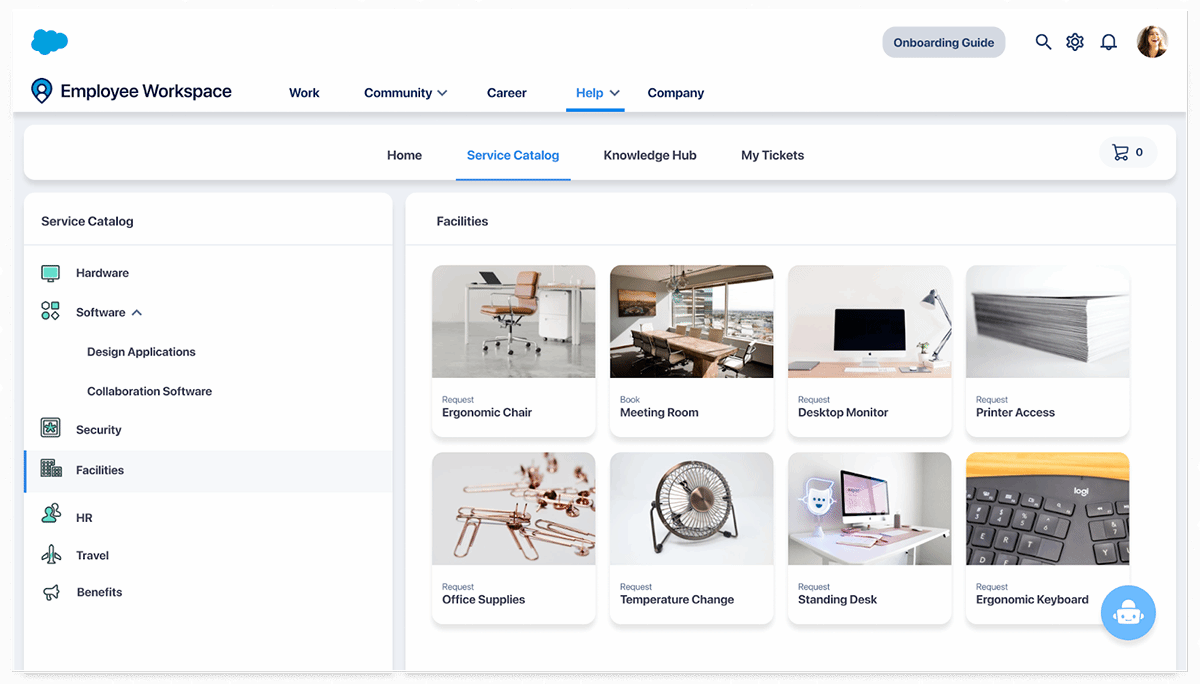
Task: Check notifications via the bell icon
Action: [x=1108, y=42]
